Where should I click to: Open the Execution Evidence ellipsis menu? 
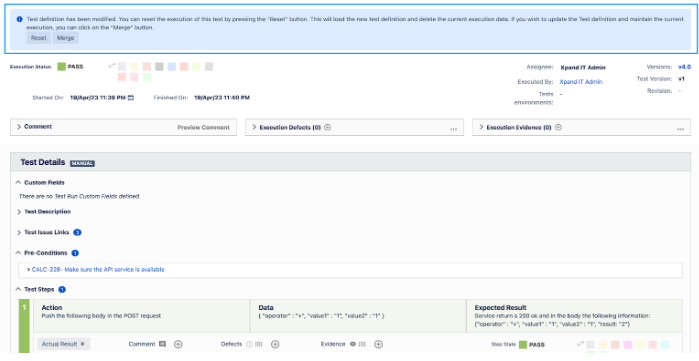pyautogui.click(x=680, y=129)
